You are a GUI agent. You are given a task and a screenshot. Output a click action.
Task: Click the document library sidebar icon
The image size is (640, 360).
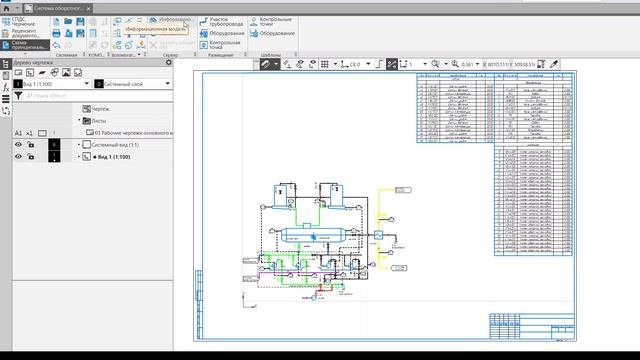point(6,76)
